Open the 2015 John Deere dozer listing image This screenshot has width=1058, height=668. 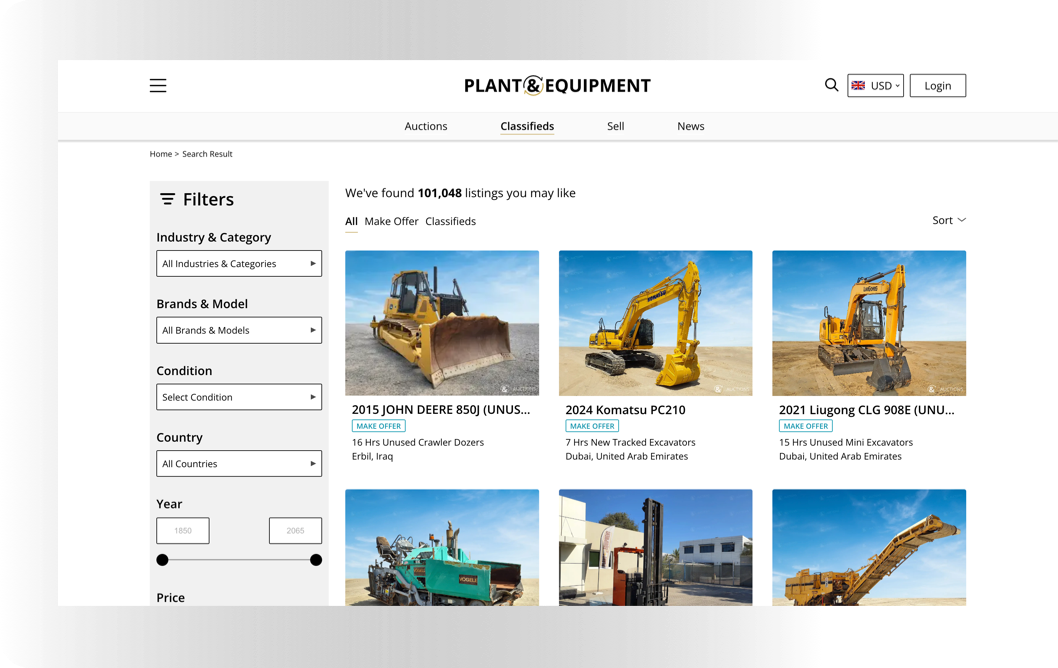coord(442,323)
